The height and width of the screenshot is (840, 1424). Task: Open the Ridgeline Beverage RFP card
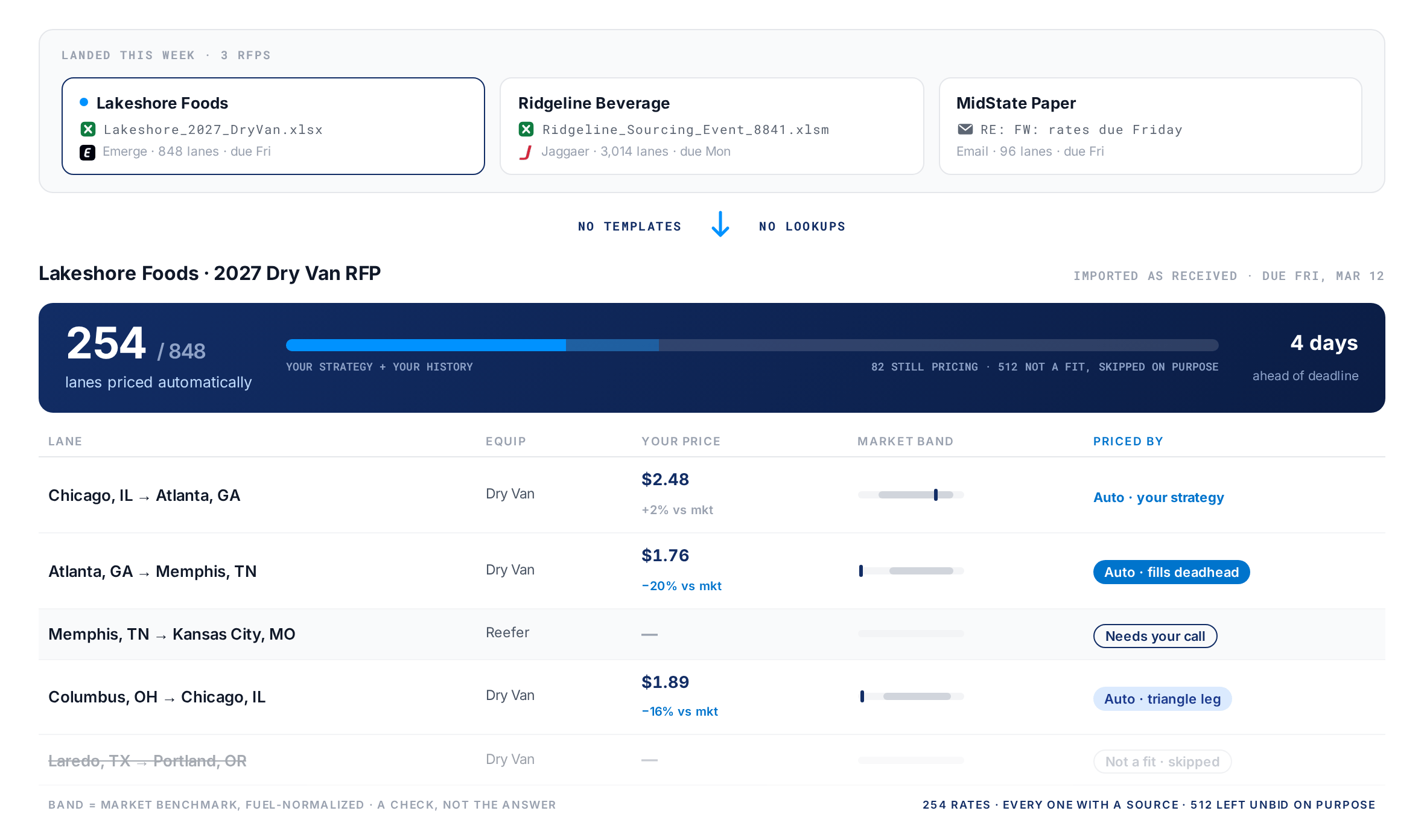711,126
